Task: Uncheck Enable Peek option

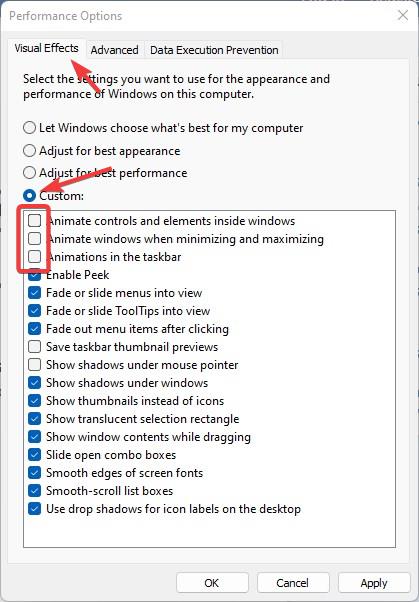Action: [x=35, y=275]
